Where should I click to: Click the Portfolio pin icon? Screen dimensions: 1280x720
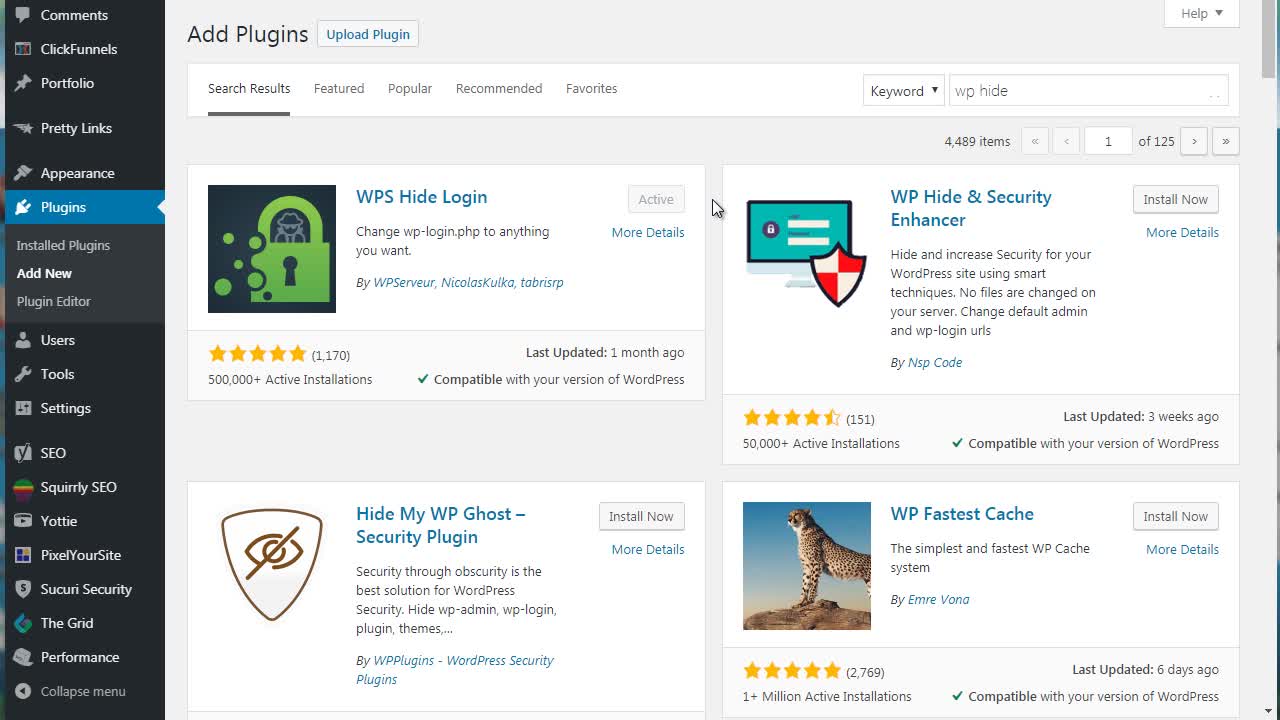tap(23, 83)
